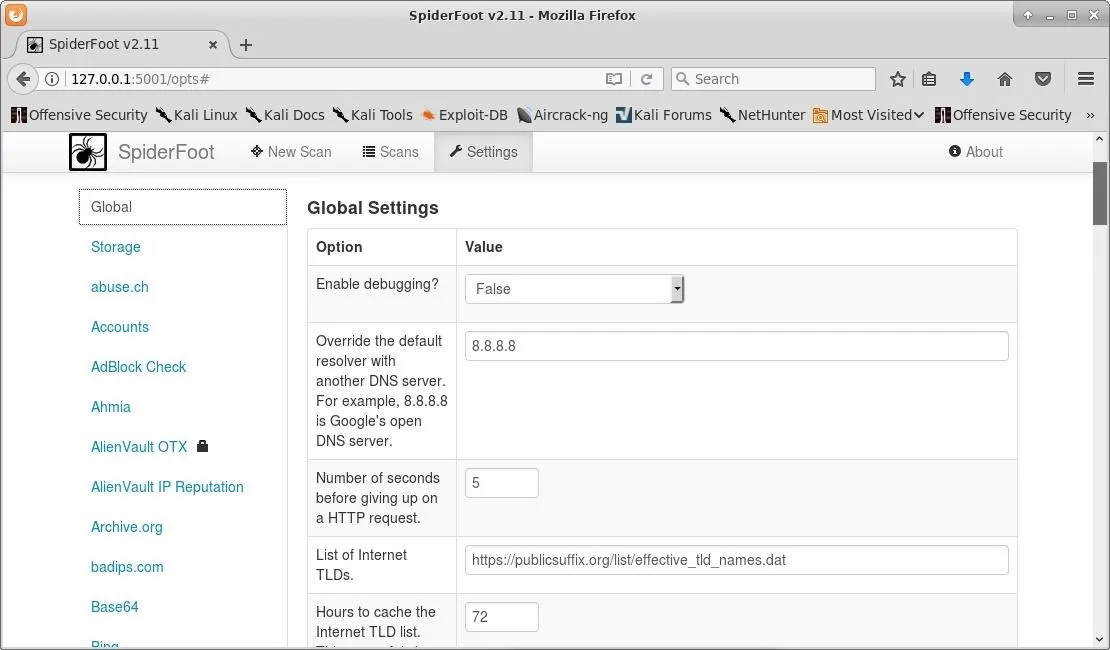The height and width of the screenshot is (650, 1110).
Task: Open a new browser tab with plus icon
Action: click(x=246, y=45)
